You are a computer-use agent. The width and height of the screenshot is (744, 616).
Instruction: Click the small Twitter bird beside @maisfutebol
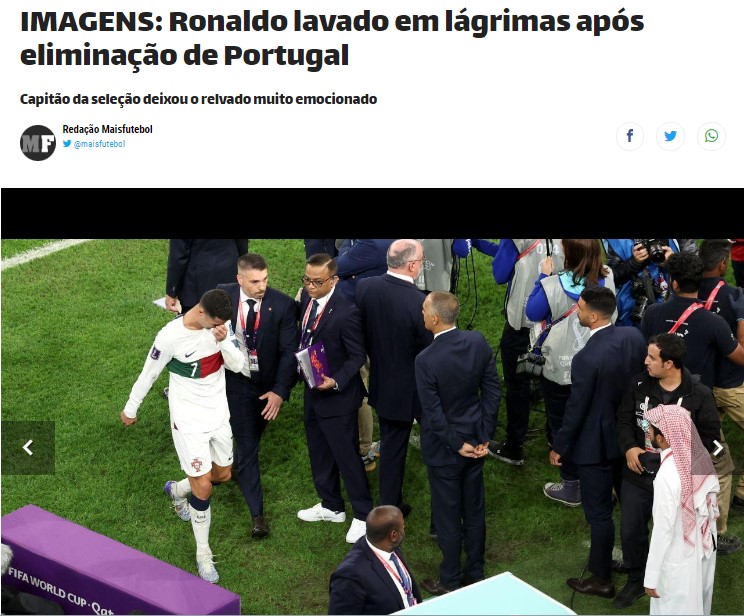[x=67, y=143]
